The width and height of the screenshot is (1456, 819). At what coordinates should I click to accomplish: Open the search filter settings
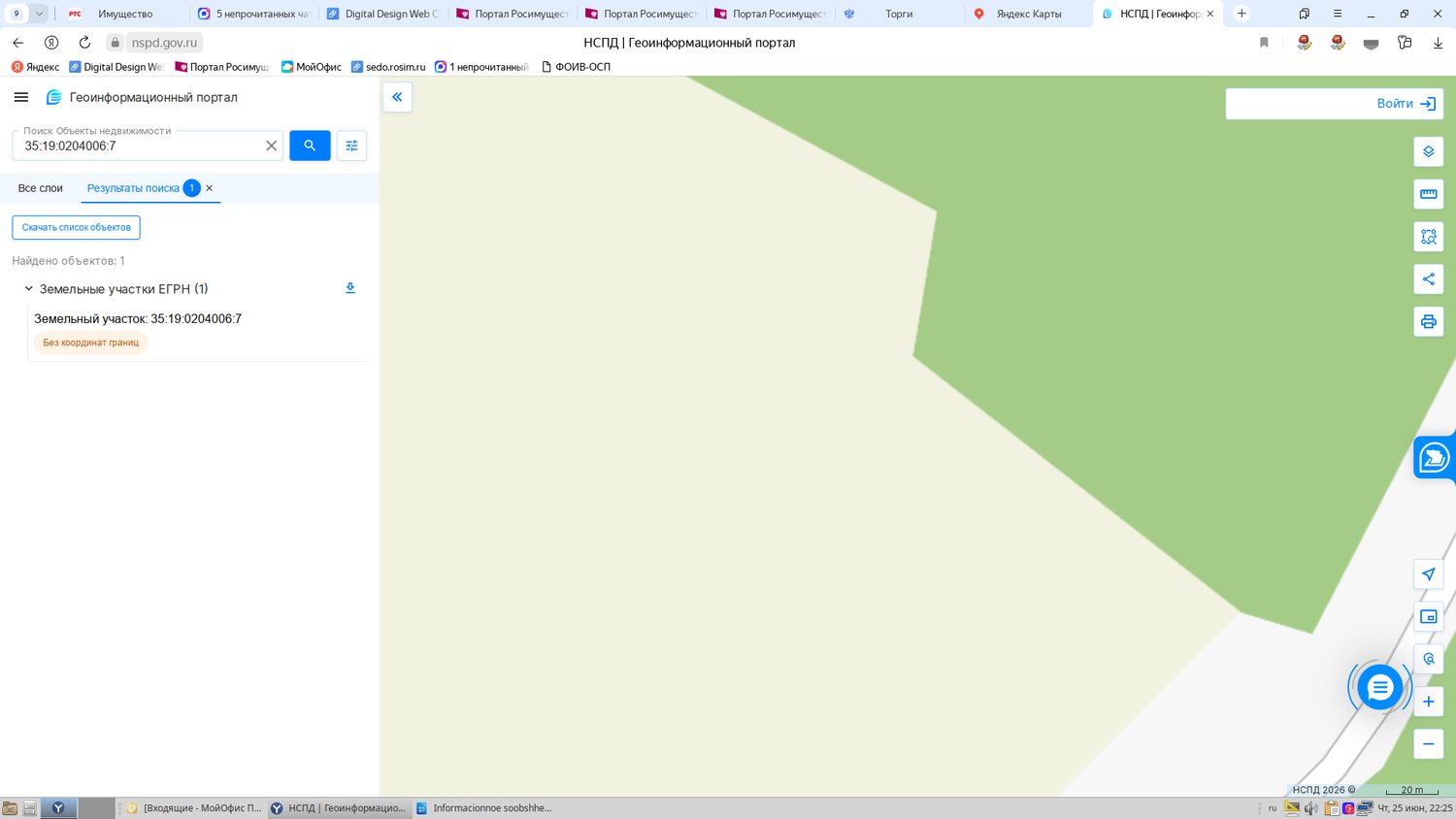(x=351, y=146)
